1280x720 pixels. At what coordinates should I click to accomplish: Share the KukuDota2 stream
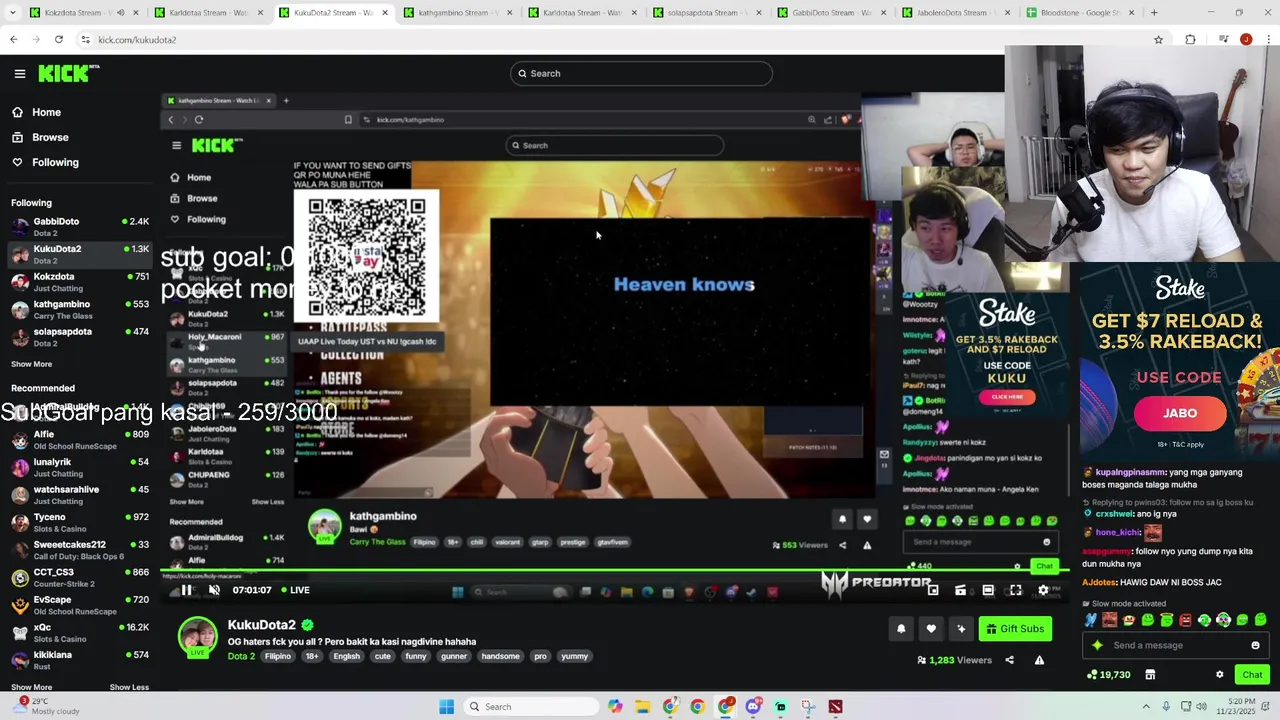[1009, 660]
